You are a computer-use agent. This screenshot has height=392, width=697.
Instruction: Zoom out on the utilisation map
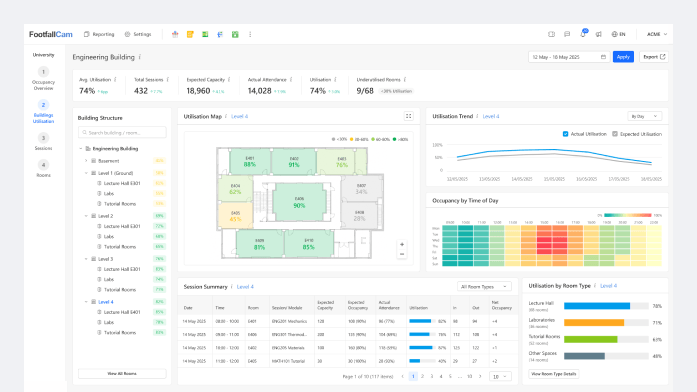click(x=402, y=254)
